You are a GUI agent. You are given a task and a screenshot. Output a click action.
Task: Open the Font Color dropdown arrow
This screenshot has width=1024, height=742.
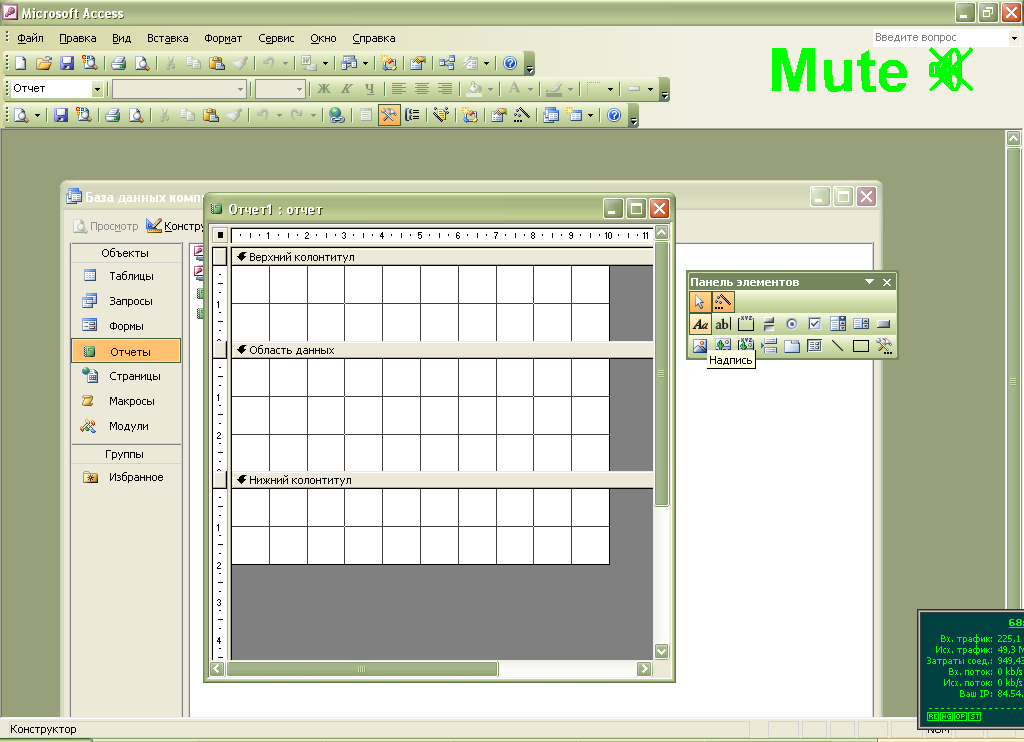(x=530, y=89)
